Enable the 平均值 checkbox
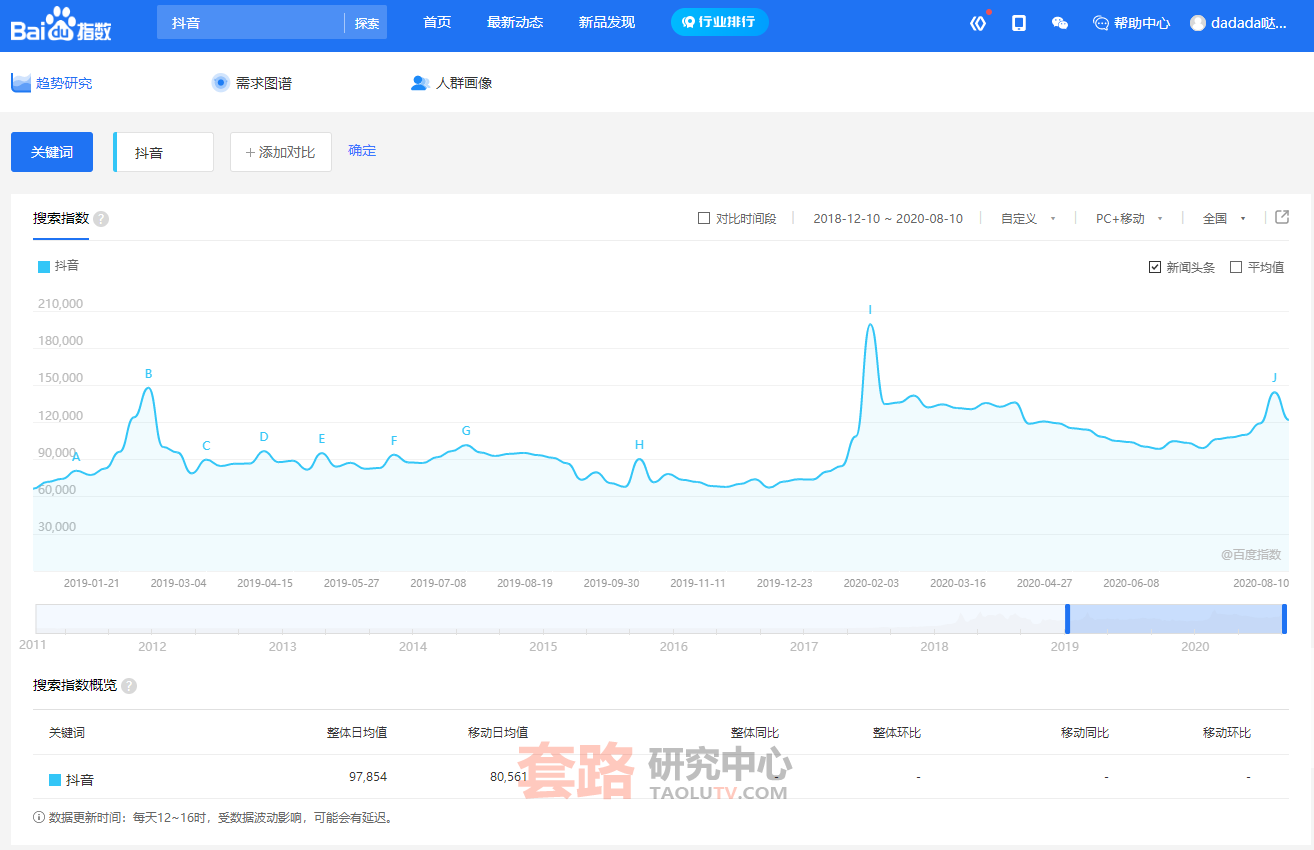 1236,267
